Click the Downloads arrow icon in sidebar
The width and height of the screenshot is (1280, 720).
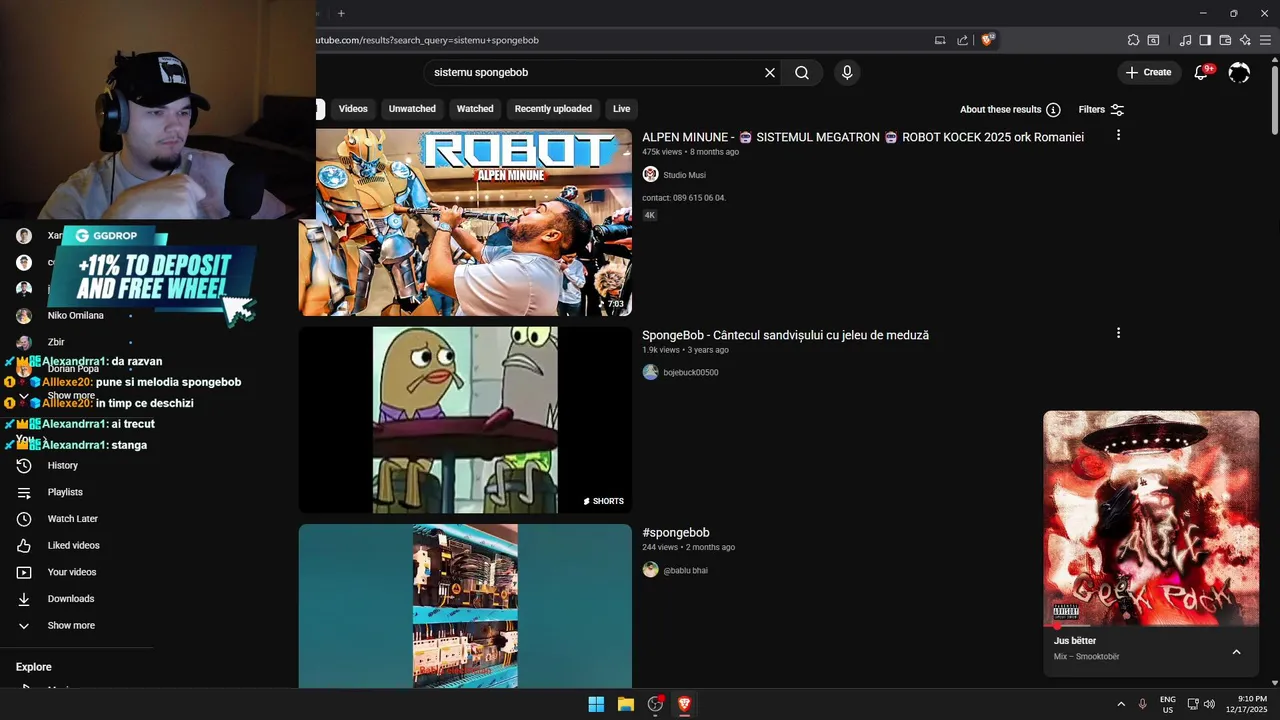pos(24,599)
